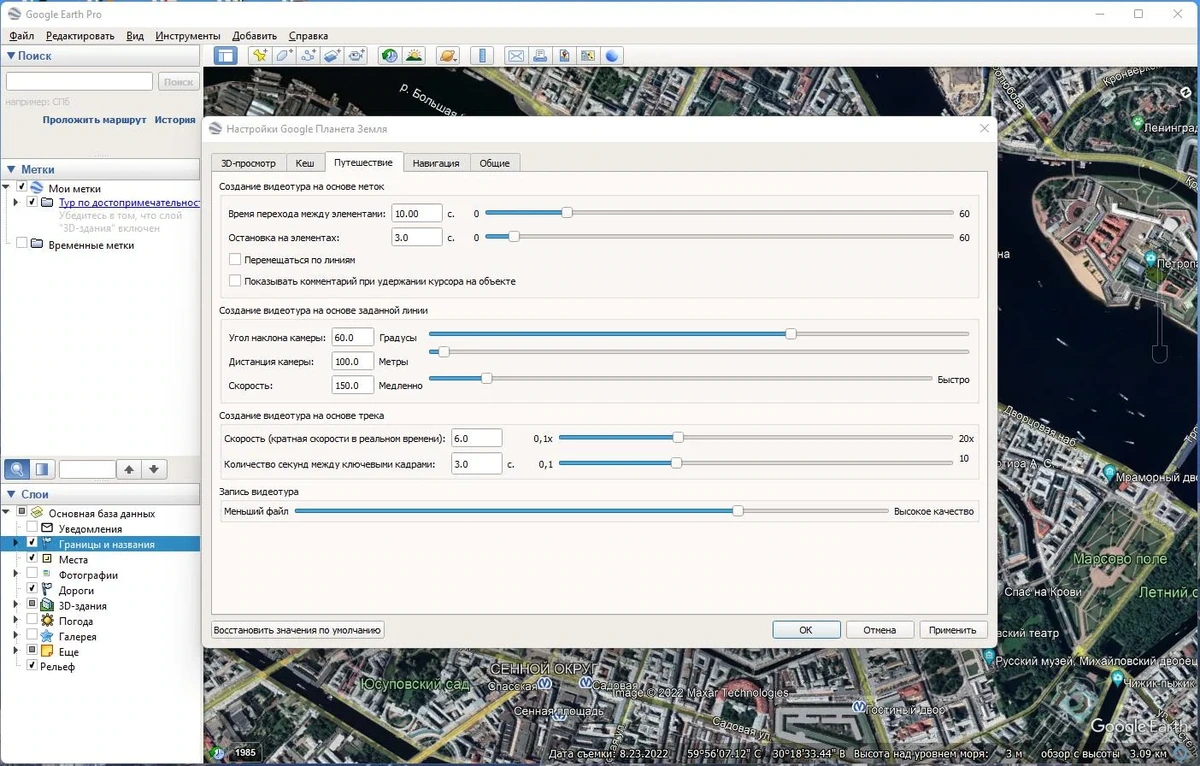
Task: Check Показывать комментарий при удержании курсора
Action: pos(235,281)
